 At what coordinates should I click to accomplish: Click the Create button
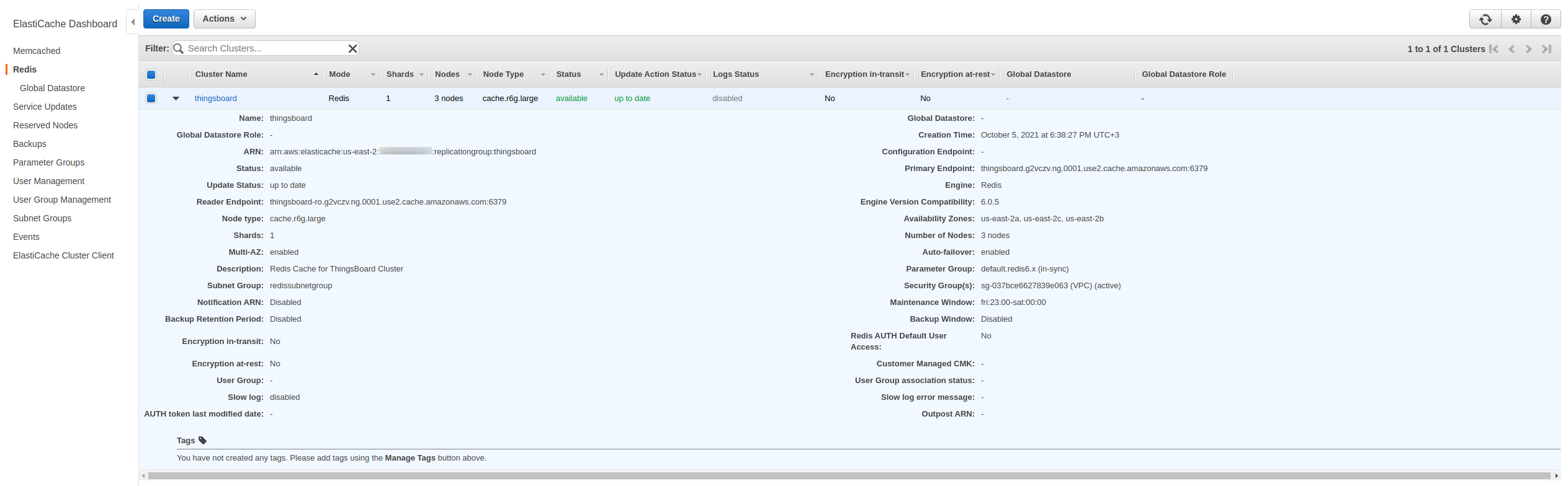tap(166, 19)
